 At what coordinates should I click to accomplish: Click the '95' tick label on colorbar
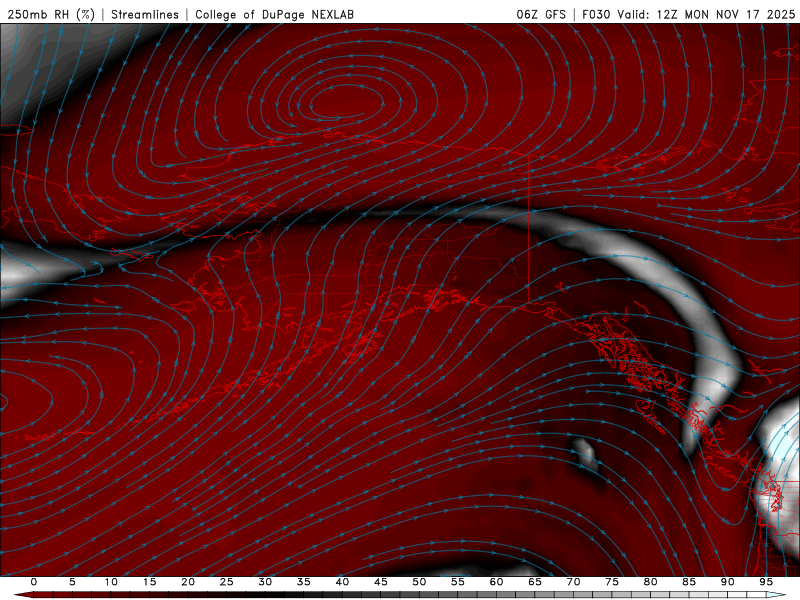(766, 582)
